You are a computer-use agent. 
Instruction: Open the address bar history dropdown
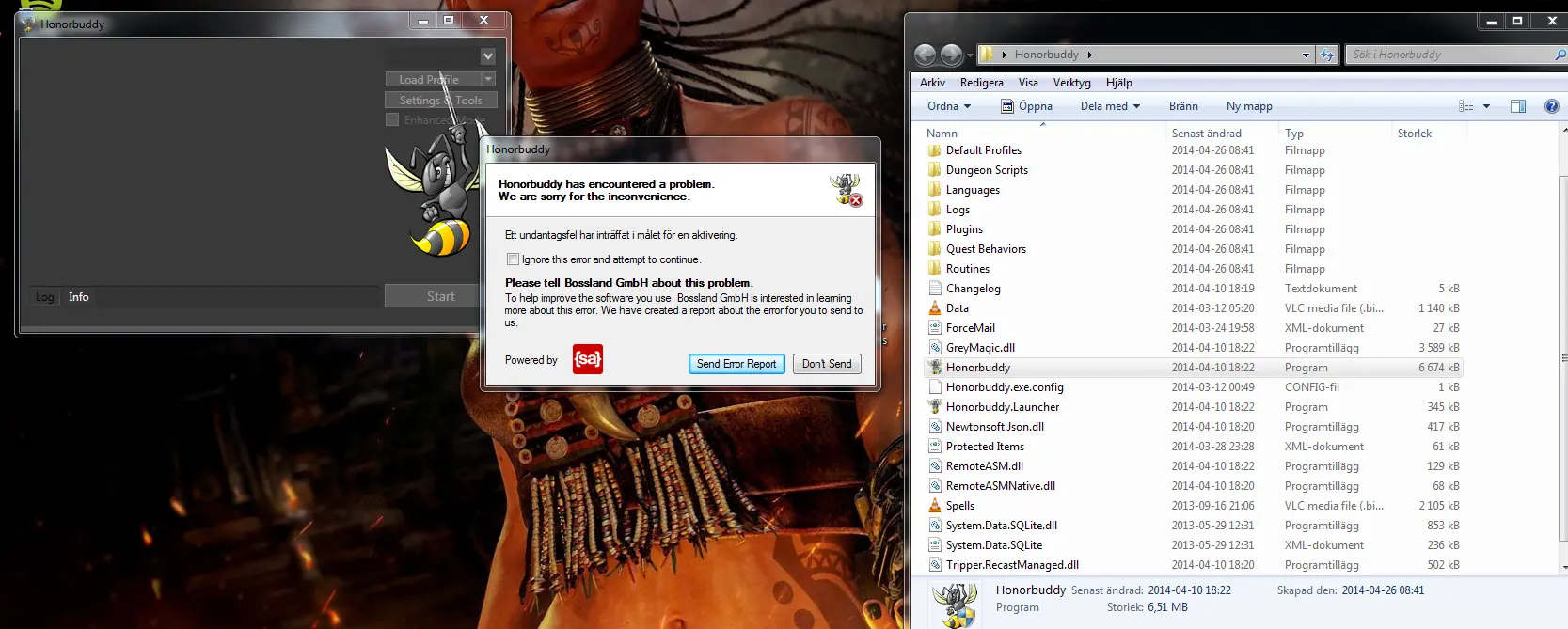pyautogui.click(x=1306, y=55)
